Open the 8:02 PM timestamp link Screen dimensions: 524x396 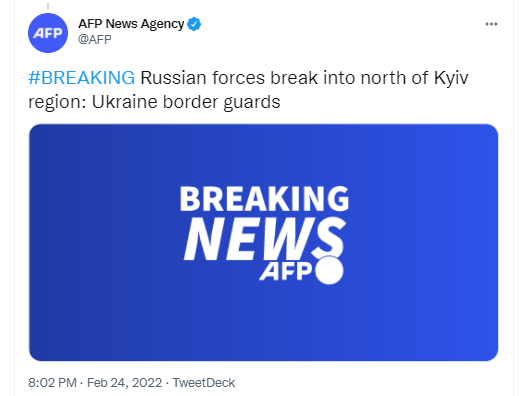point(52,383)
